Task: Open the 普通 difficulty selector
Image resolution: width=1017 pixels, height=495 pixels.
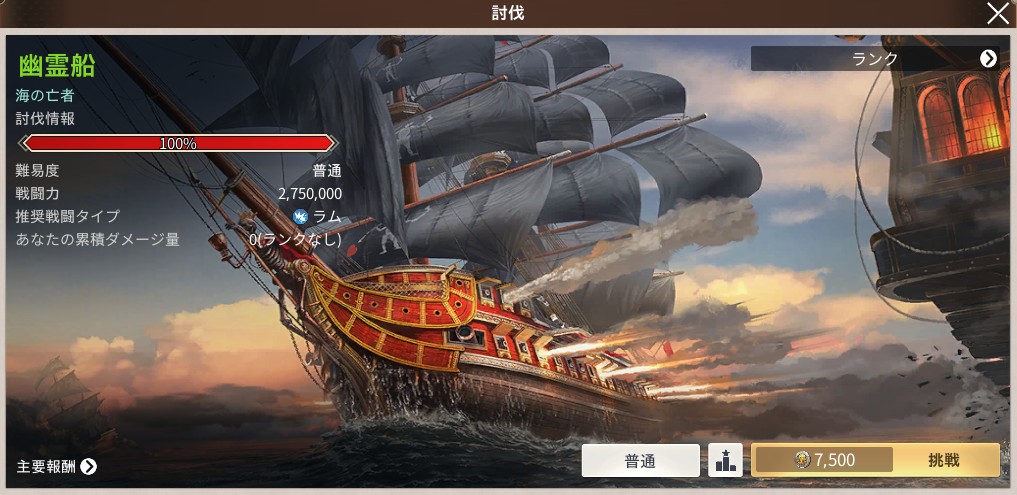Action: click(640, 461)
